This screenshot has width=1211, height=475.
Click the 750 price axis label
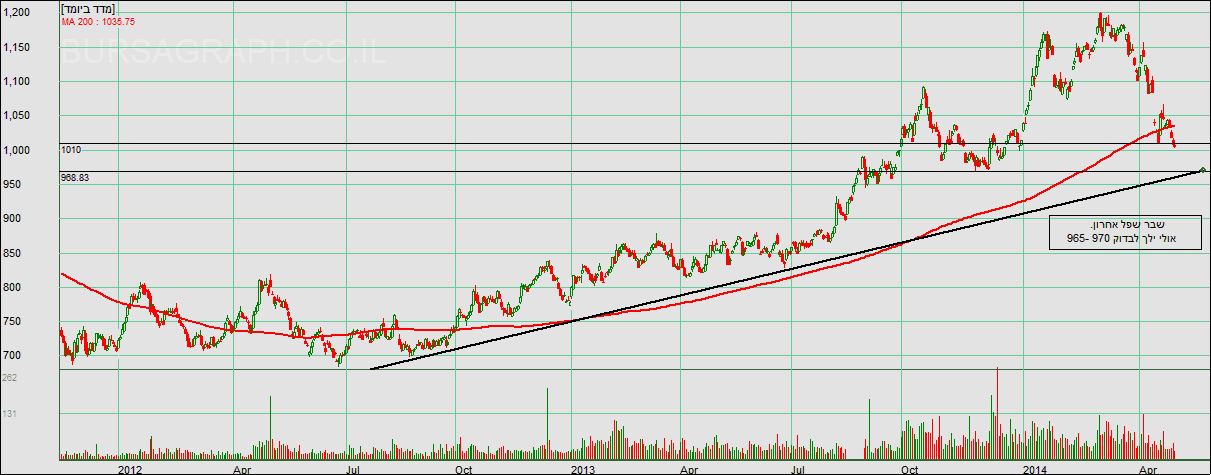[11, 322]
